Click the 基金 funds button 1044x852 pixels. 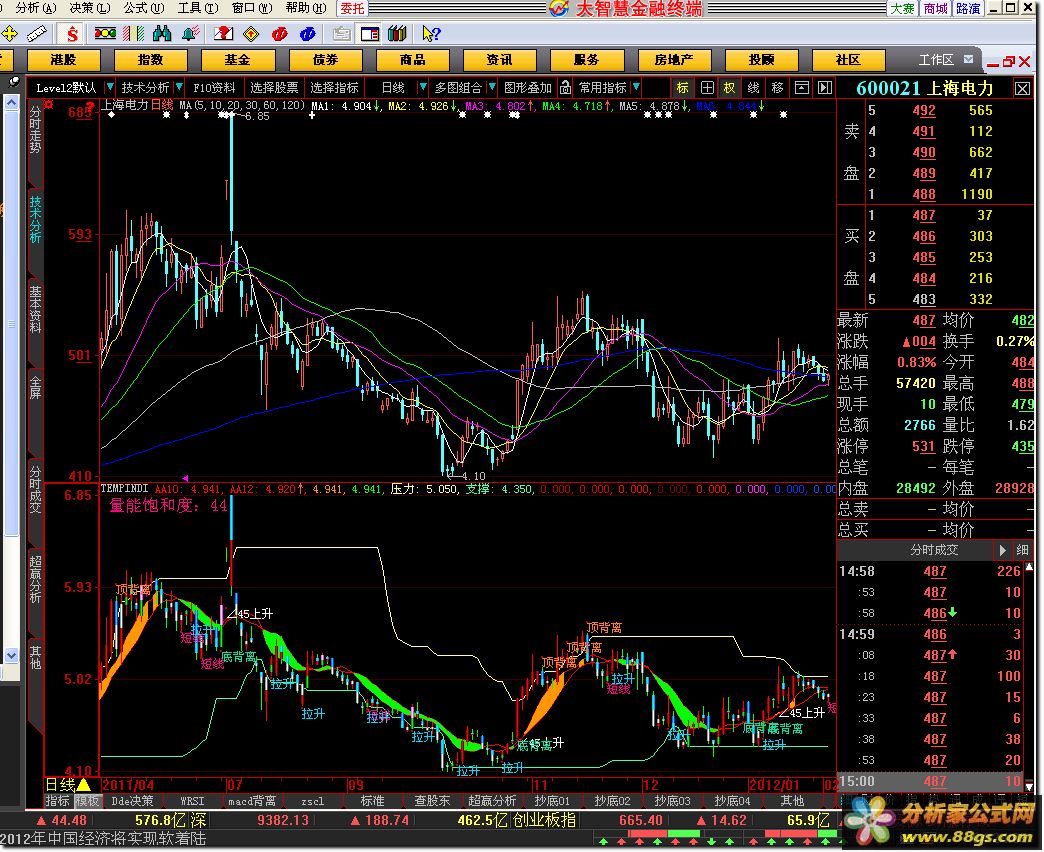click(x=238, y=60)
